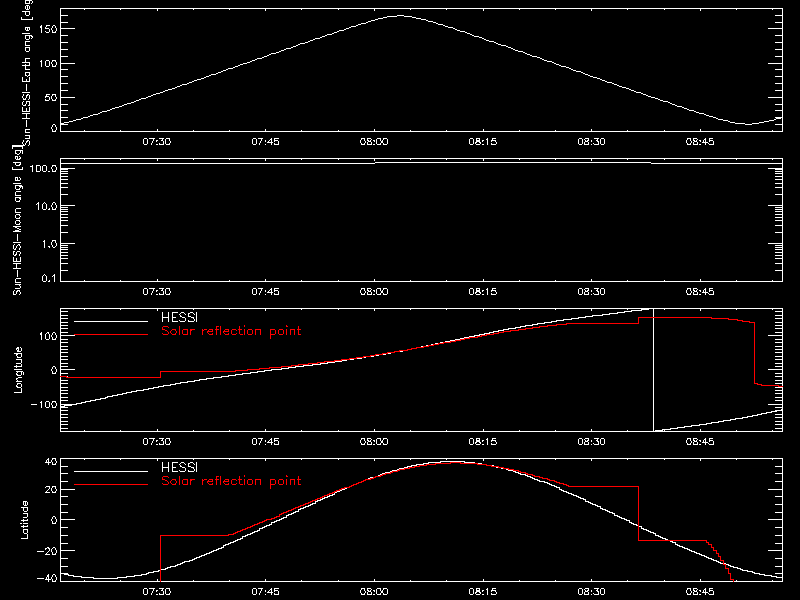Click the 50 tick on Earth angle axis
Viewport: 800px width, 600px height.
(x=51, y=98)
